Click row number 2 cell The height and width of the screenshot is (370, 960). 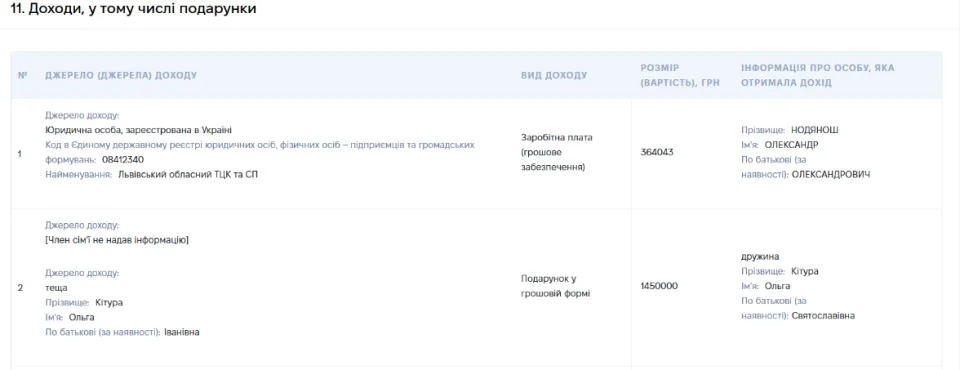click(20, 287)
